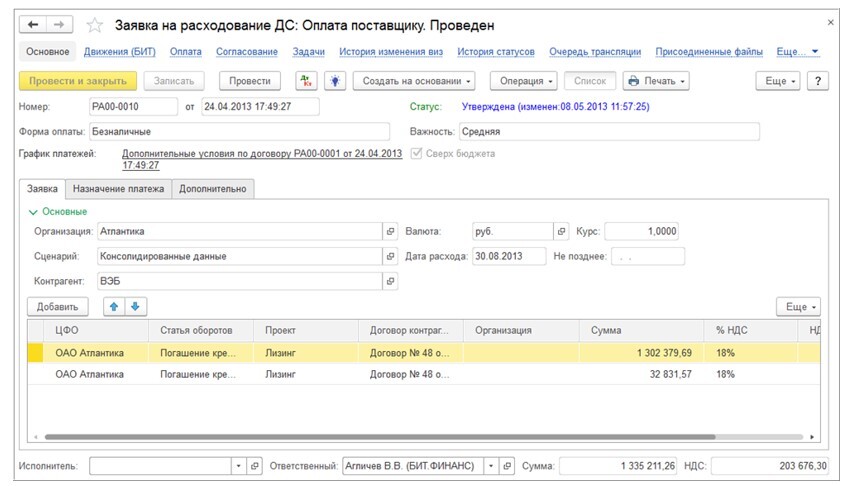
Task: Open Очередь трансляции link
Action: coord(595,51)
